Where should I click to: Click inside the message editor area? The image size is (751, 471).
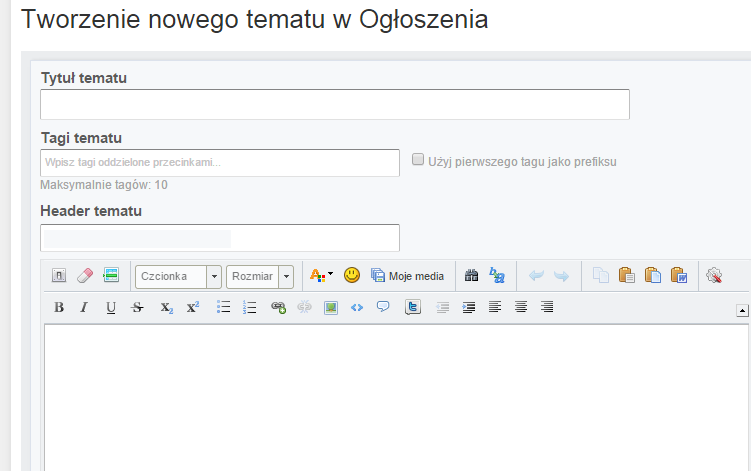[x=397, y=398]
